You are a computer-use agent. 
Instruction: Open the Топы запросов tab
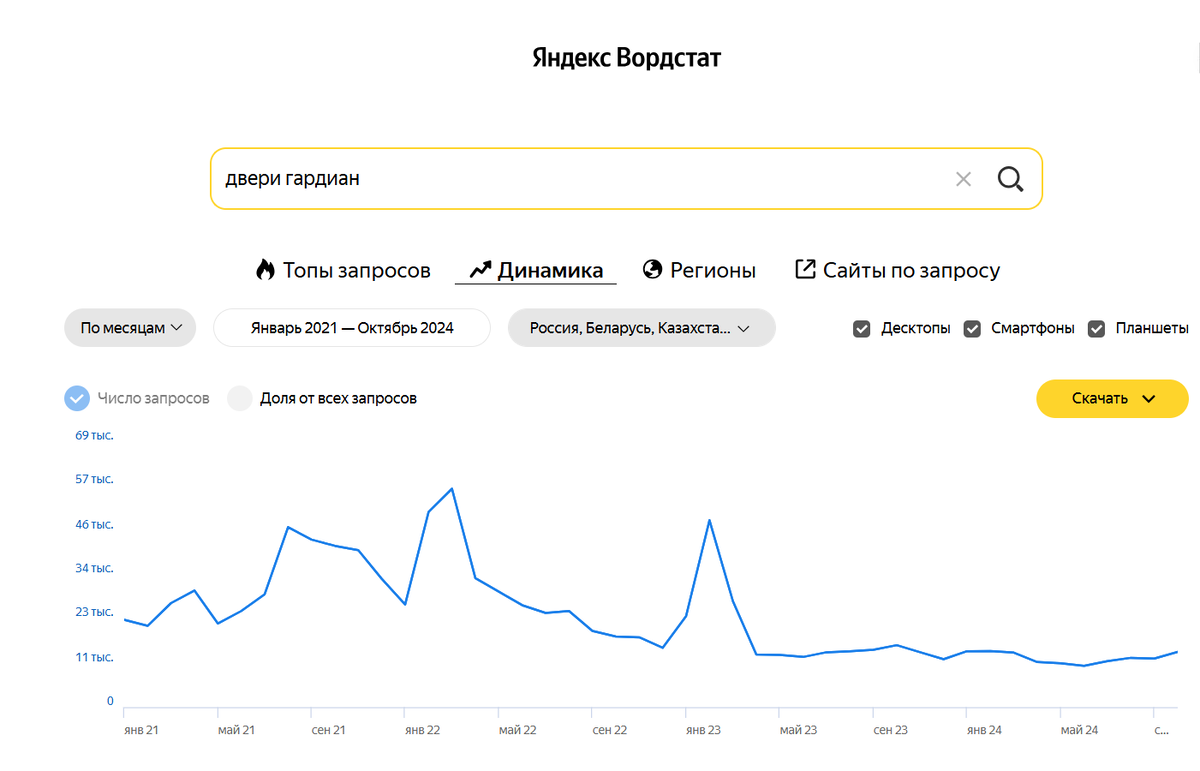(x=343, y=270)
